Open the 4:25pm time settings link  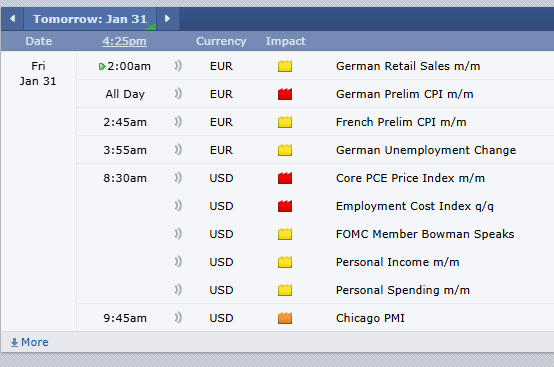click(x=124, y=41)
